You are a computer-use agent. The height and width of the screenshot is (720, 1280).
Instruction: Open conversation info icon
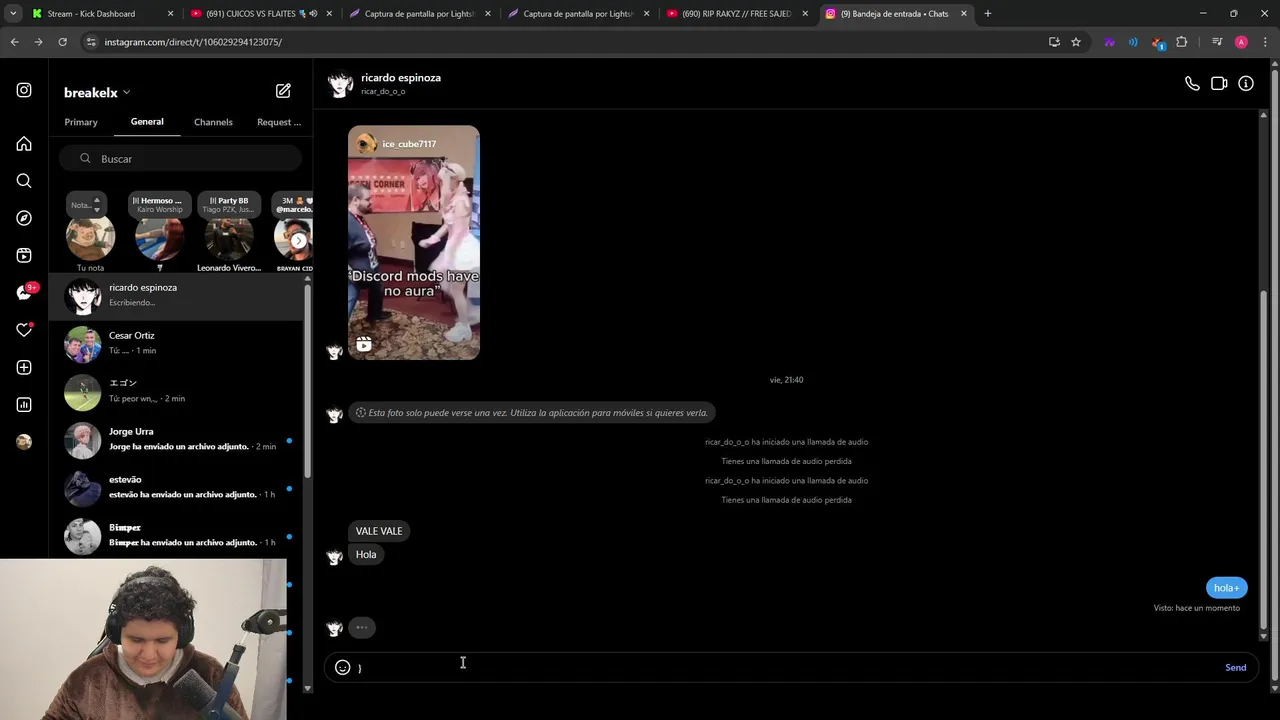click(x=1246, y=84)
